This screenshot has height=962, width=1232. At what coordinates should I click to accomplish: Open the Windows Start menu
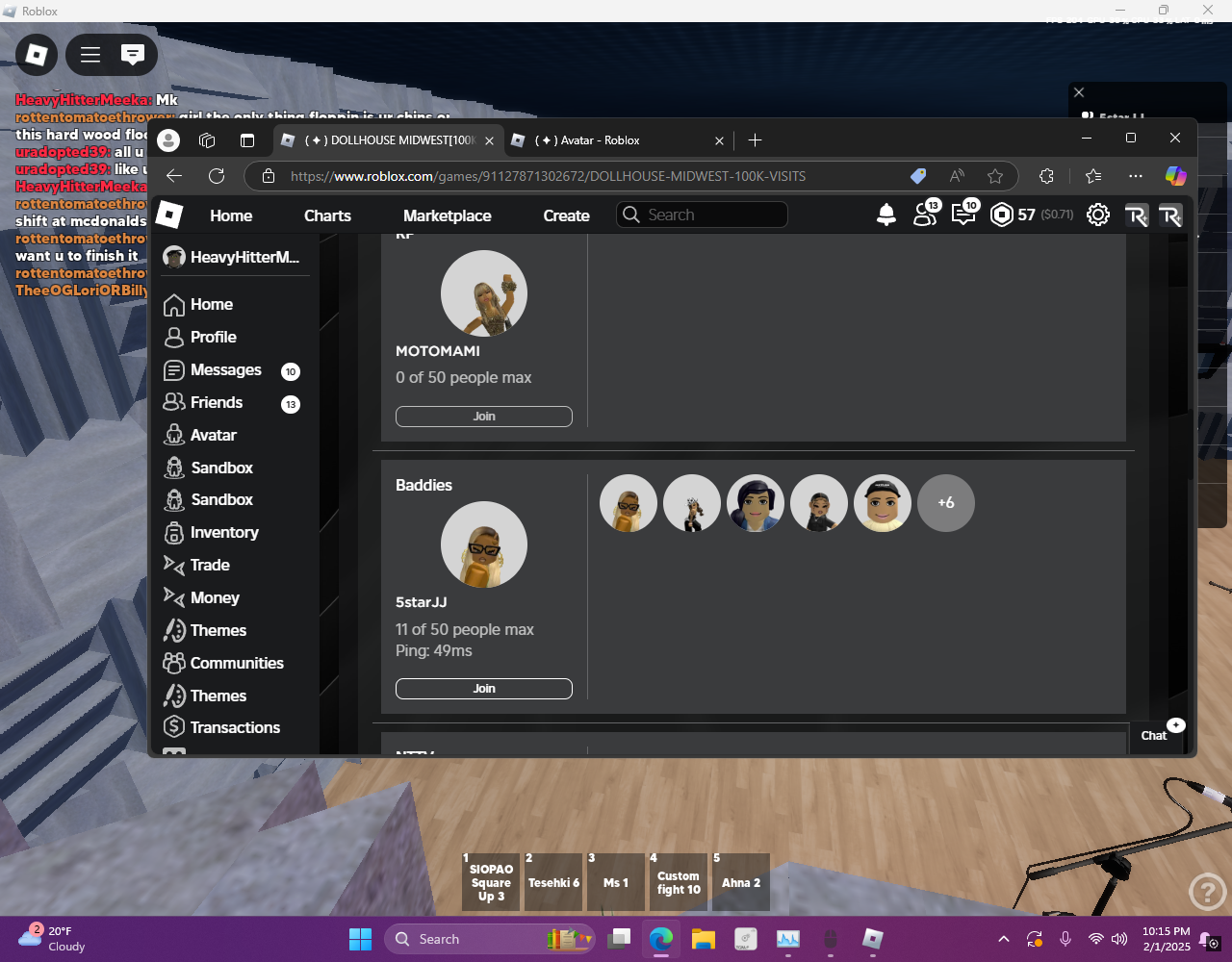360,939
